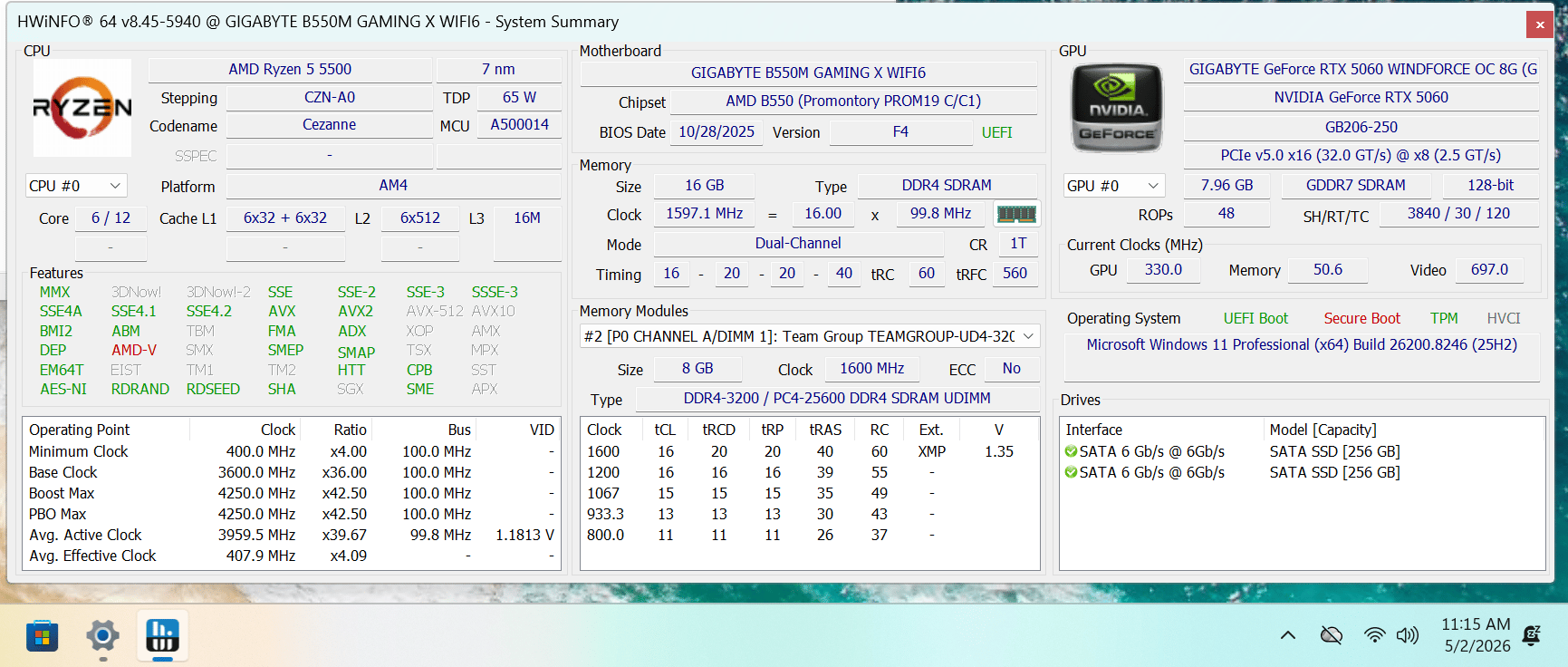Viewport: 1568px width, 667px height.
Task: Click the 128-bit bus width
Action: pos(1490,186)
